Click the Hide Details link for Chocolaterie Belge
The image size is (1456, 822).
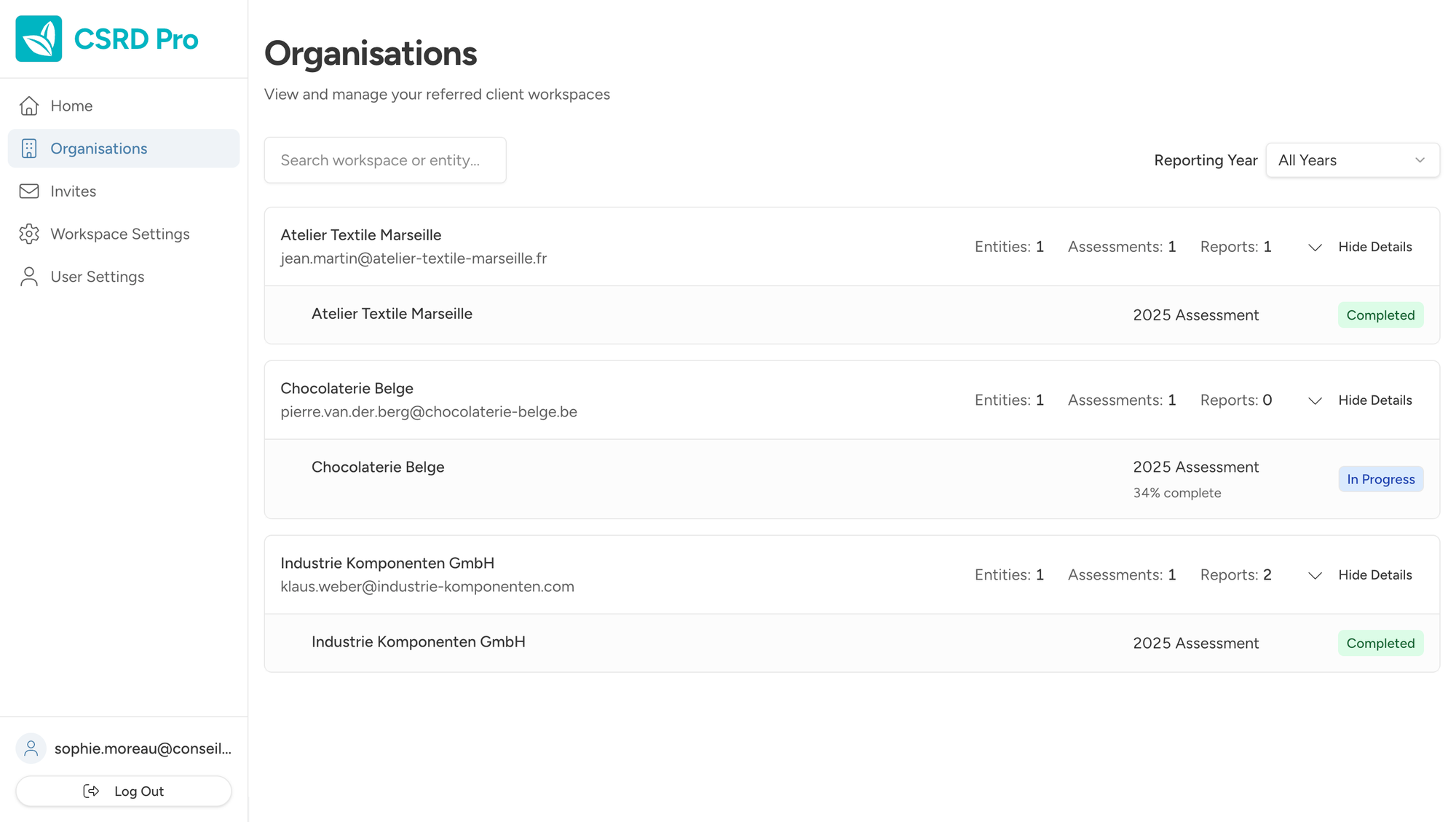tap(1374, 400)
